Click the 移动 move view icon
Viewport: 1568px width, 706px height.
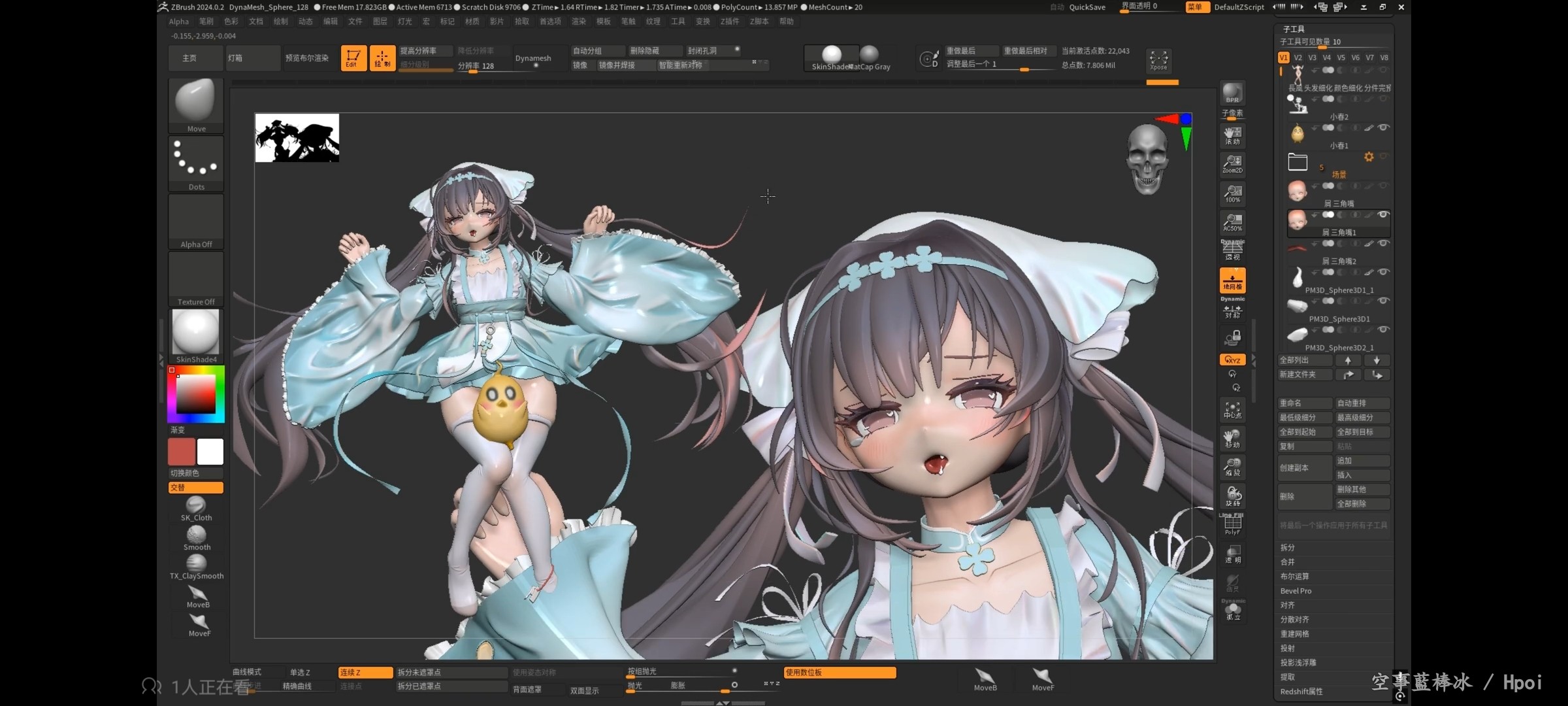pos(1233,439)
